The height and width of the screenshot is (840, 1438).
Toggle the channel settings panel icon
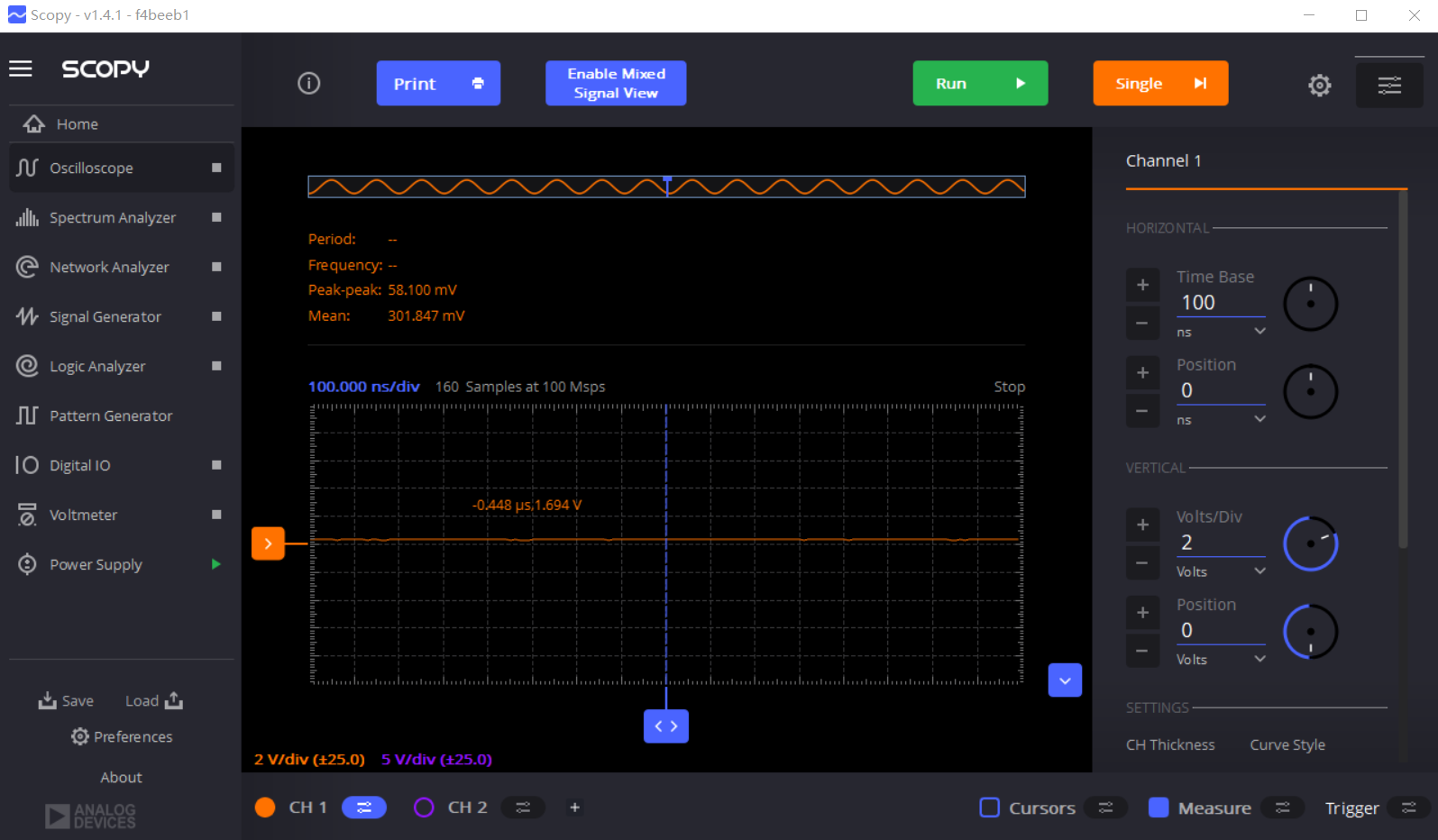point(1389,84)
